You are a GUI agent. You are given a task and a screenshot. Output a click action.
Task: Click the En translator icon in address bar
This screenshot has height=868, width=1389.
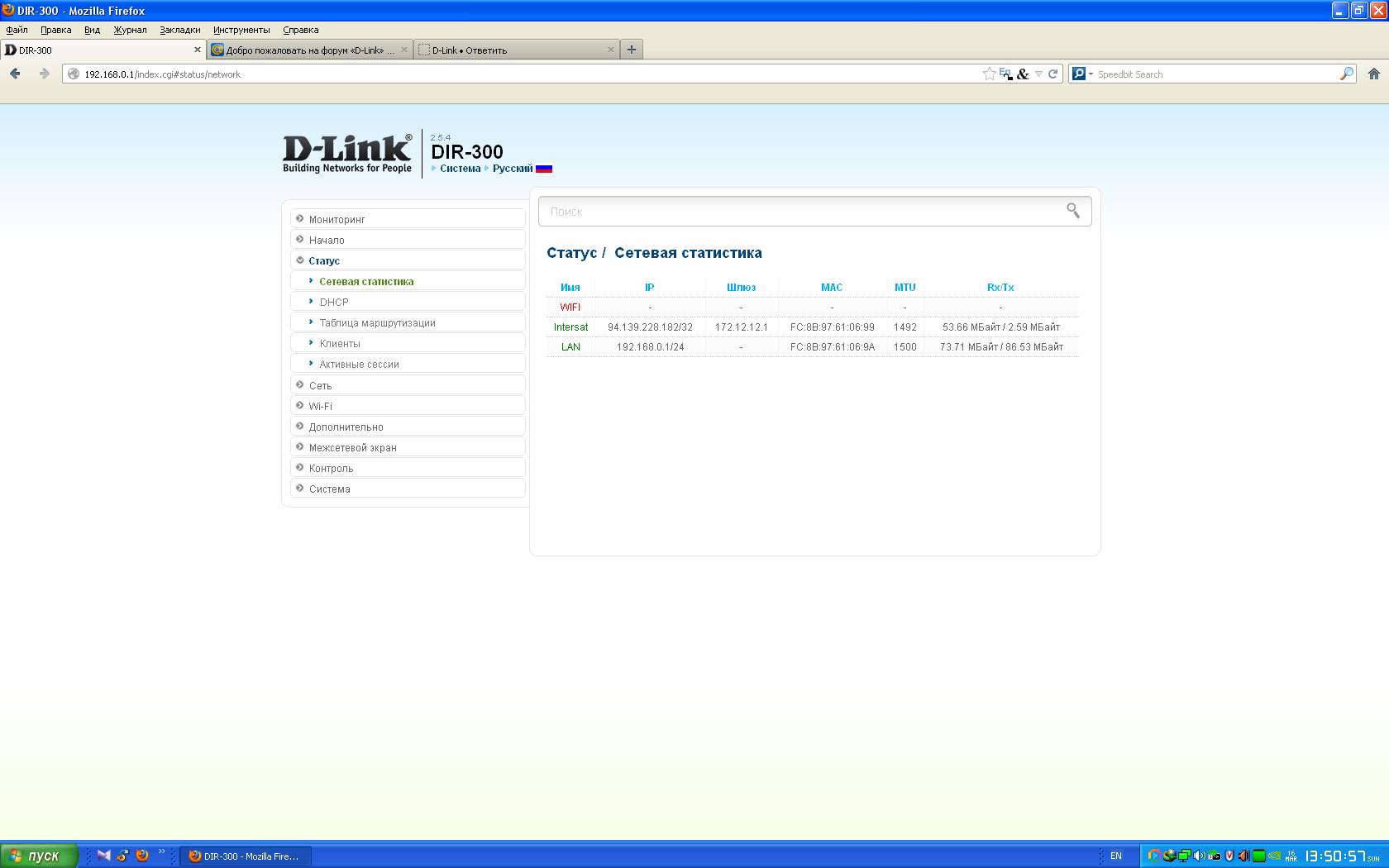tap(1006, 74)
